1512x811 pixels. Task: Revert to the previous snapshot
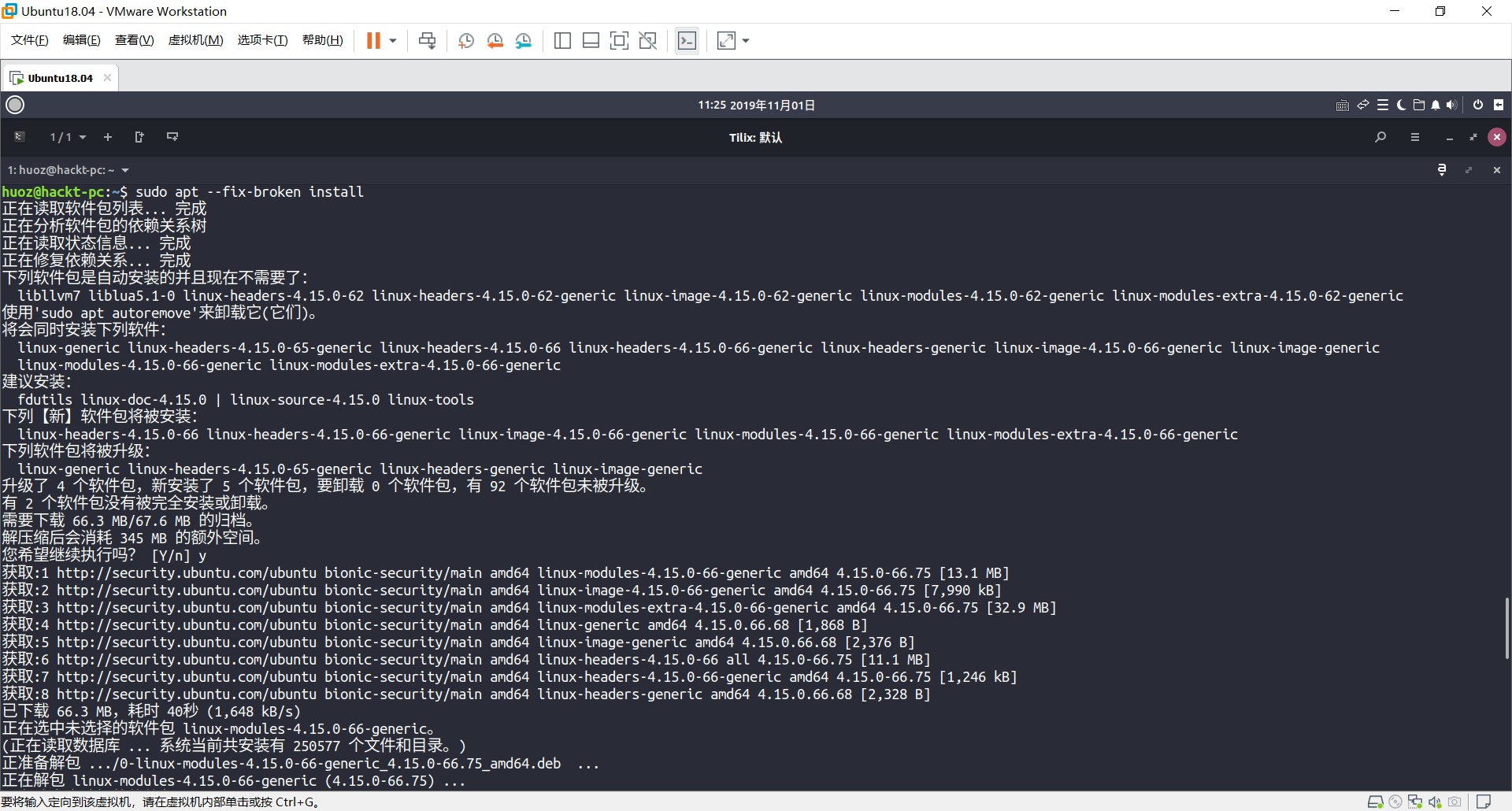pyautogui.click(x=495, y=41)
